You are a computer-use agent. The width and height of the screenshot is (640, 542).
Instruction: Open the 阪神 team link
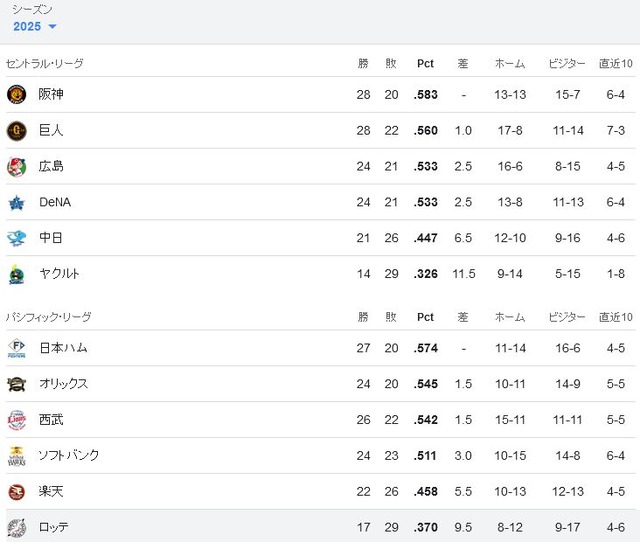click(51, 94)
